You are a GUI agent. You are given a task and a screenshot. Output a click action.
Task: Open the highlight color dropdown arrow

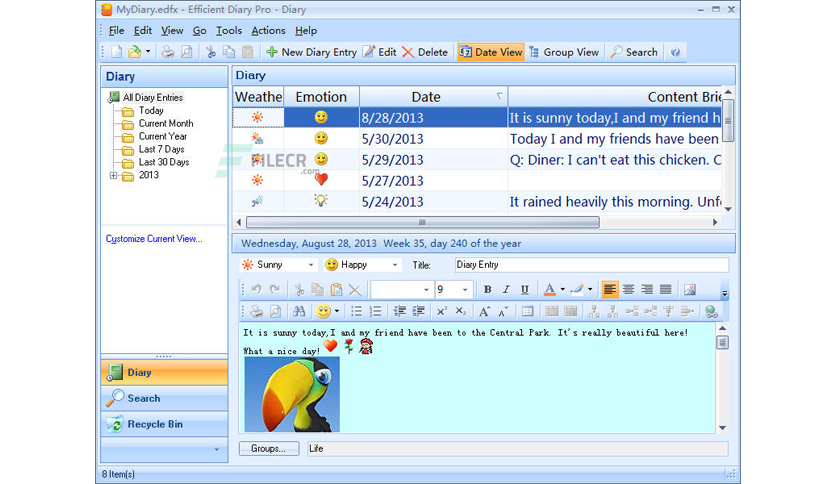click(x=590, y=289)
